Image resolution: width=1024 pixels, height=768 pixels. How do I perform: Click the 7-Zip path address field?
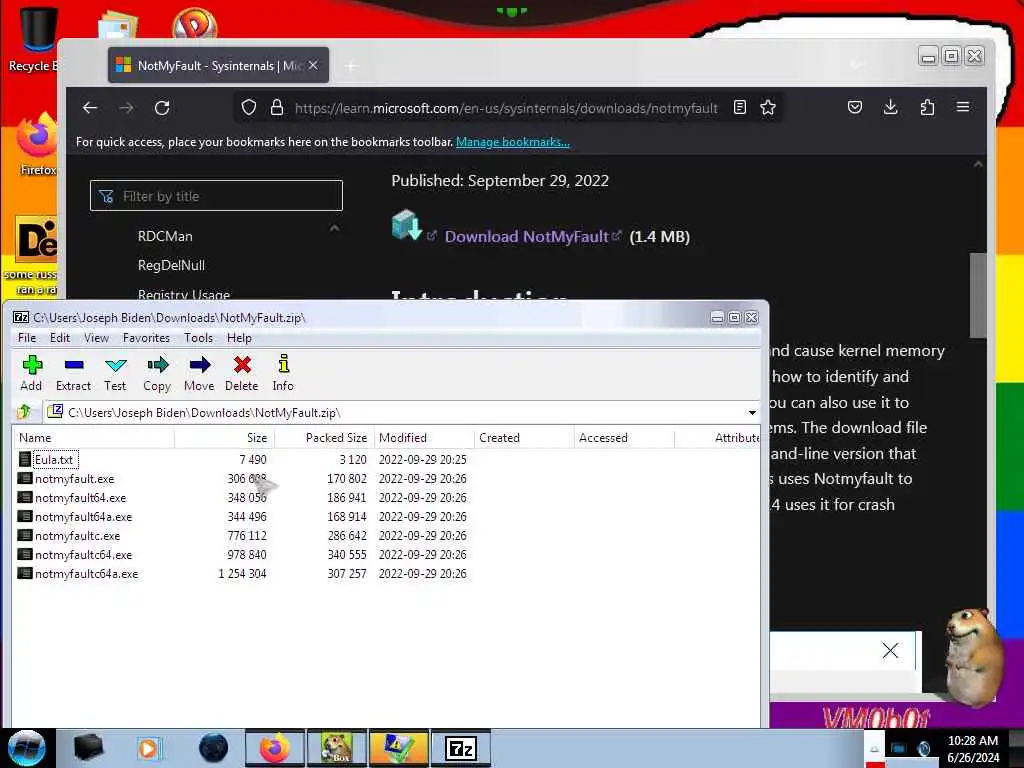[x=400, y=413]
